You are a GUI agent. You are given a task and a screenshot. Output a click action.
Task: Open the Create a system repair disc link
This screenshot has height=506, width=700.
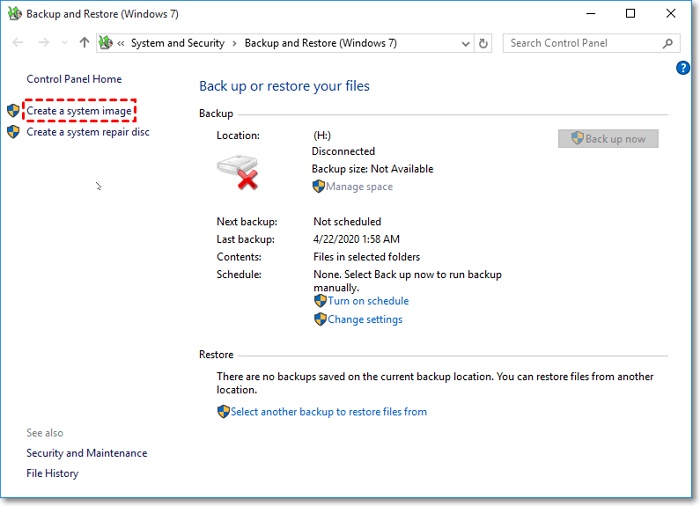[x=88, y=132]
